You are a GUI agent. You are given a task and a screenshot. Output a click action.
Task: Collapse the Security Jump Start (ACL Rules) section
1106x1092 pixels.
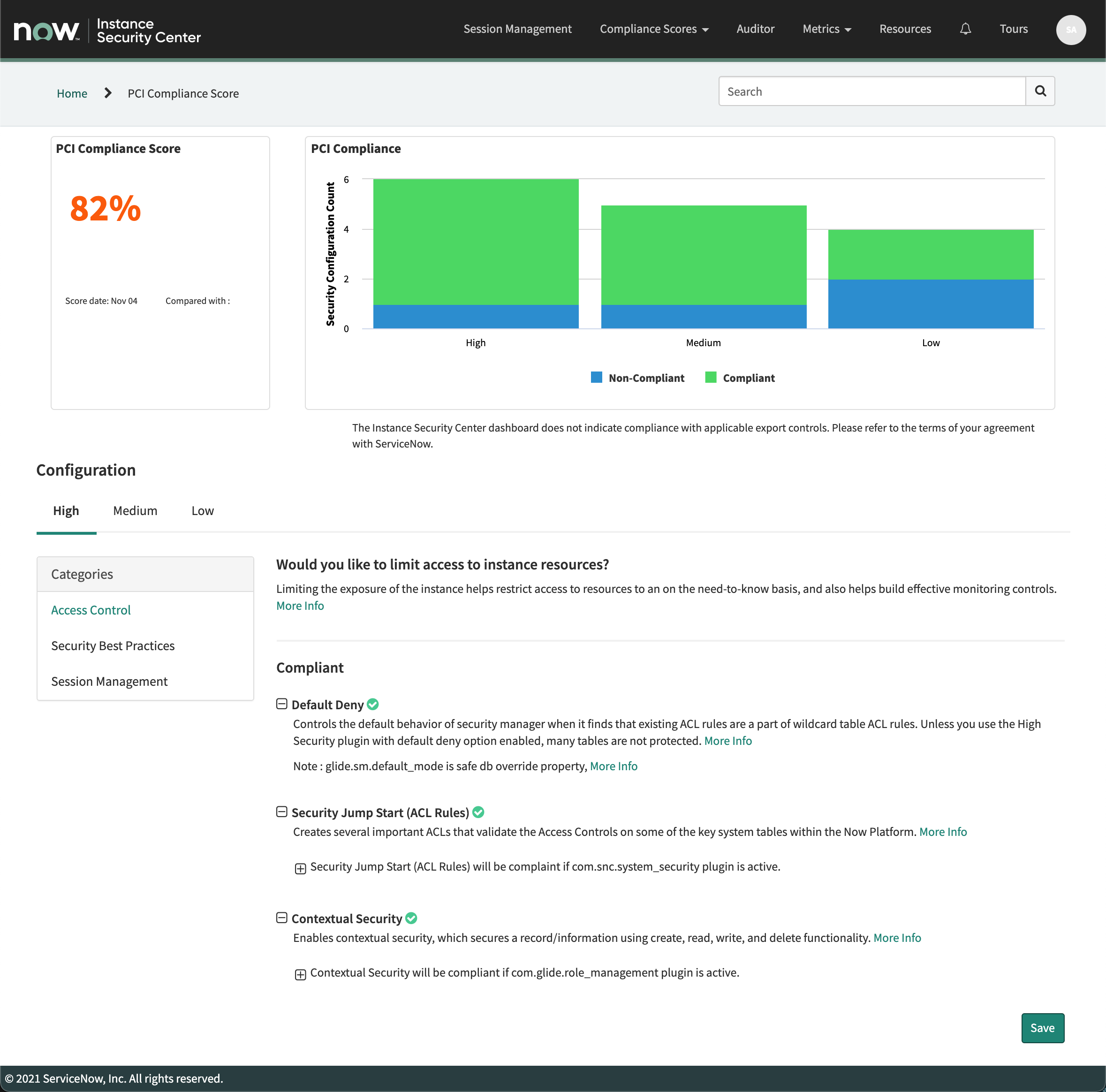pyautogui.click(x=281, y=811)
